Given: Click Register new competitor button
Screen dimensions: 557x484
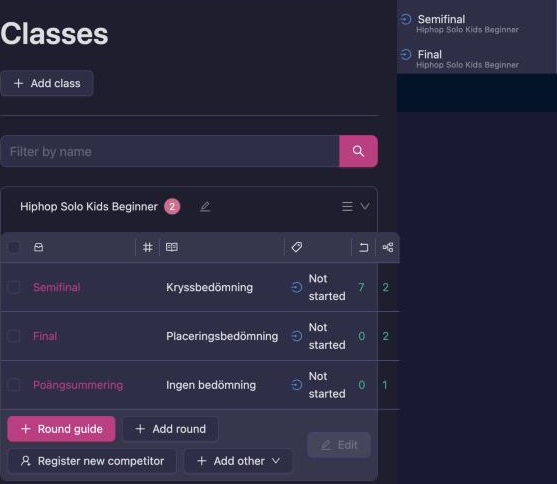Looking at the screenshot, I should click(x=92, y=461).
